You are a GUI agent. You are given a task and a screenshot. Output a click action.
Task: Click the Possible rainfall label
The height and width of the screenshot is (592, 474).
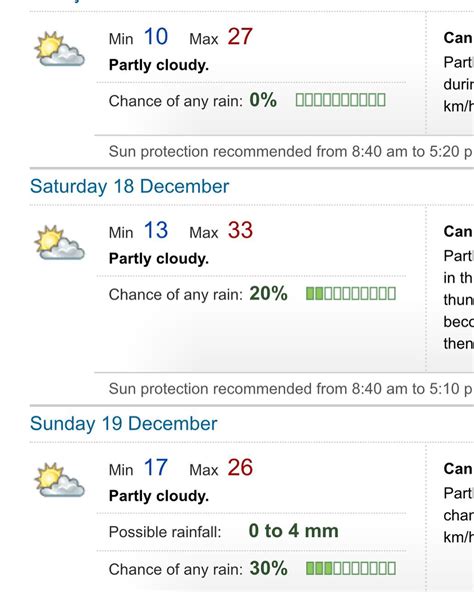pos(165,532)
